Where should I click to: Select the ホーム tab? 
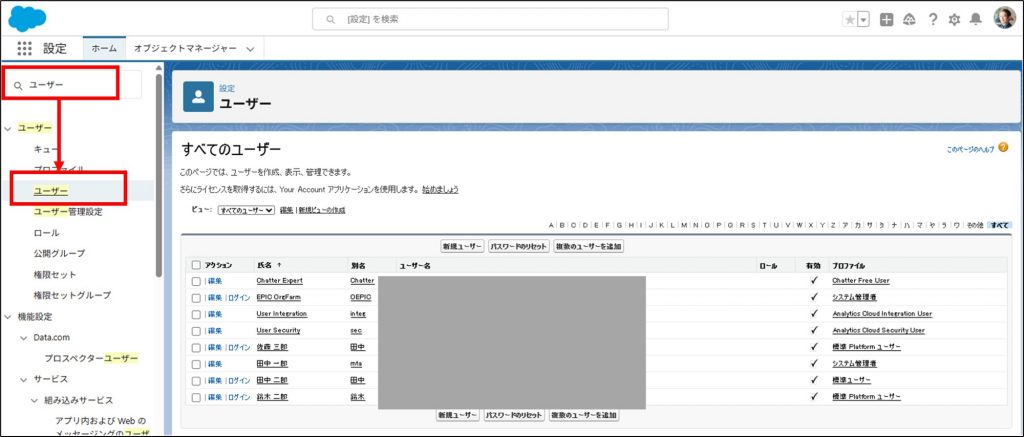[x=104, y=48]
